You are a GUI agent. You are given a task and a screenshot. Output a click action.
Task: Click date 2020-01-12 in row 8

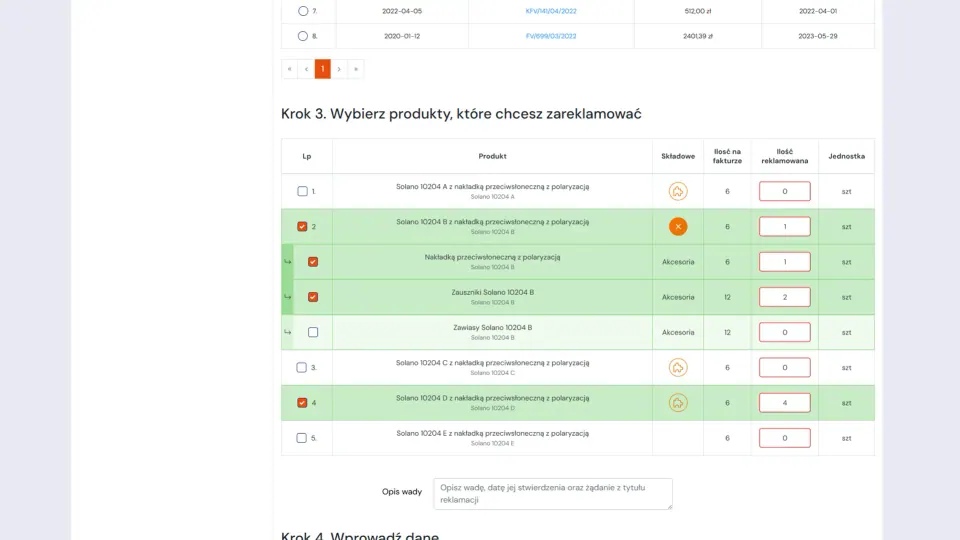tap(402, 36)
